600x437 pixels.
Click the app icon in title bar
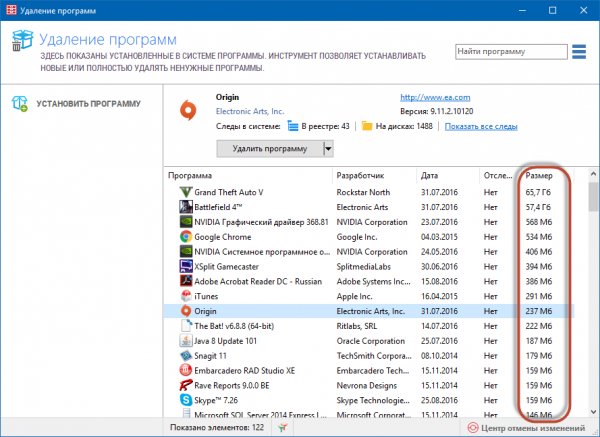tap(11, 10)
